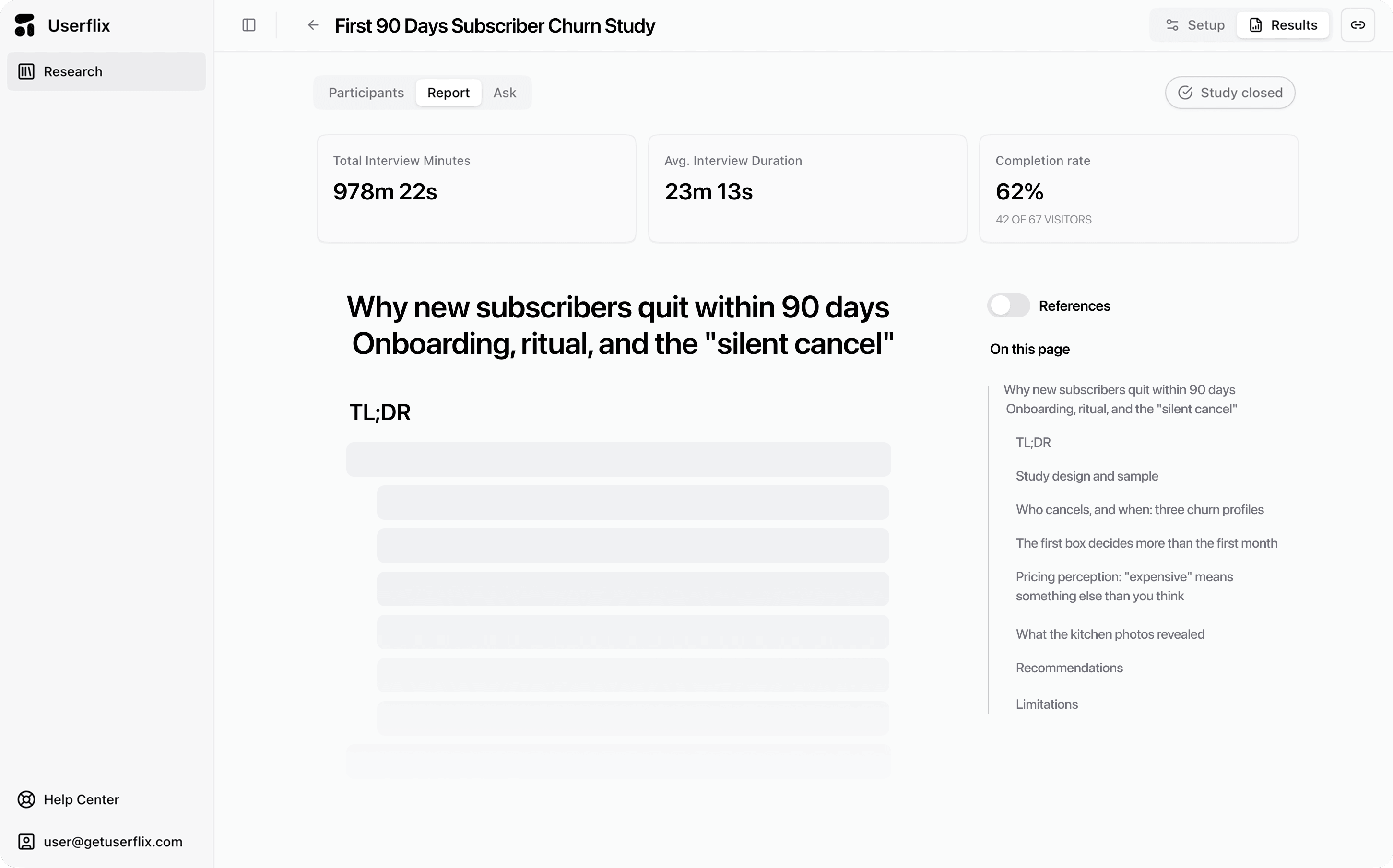The image size is (1393, 868).
Task: Toggle the References switch on
Action: (1008, 305)
